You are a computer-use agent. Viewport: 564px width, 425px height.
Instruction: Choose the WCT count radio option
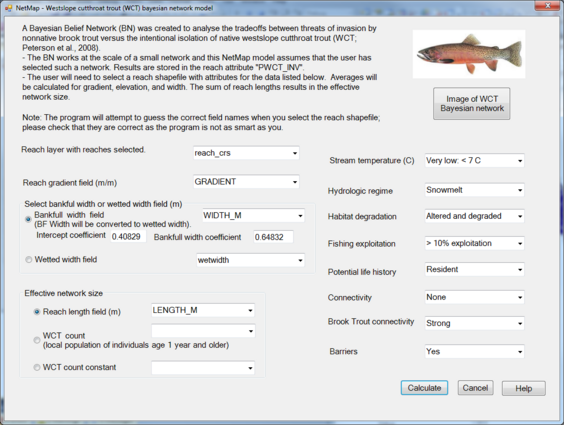37,340
